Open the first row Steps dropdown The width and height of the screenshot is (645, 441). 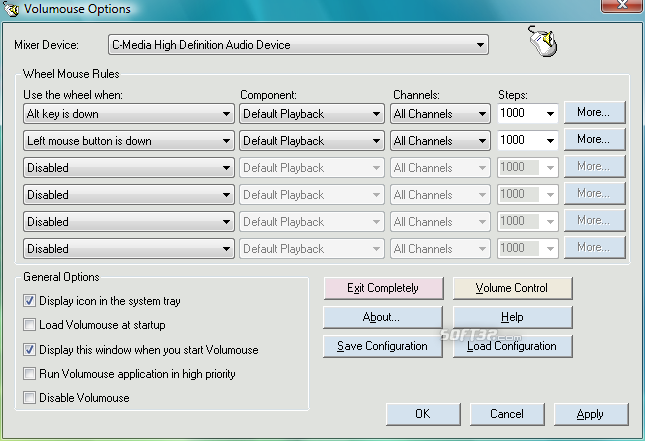point(550,114)
